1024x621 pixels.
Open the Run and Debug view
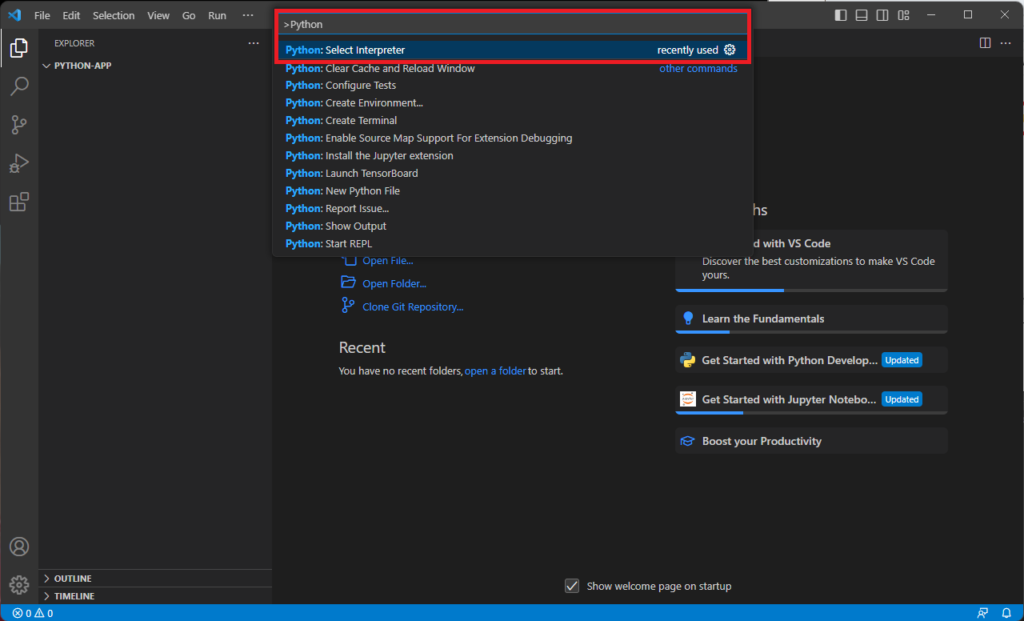[19, 163]
